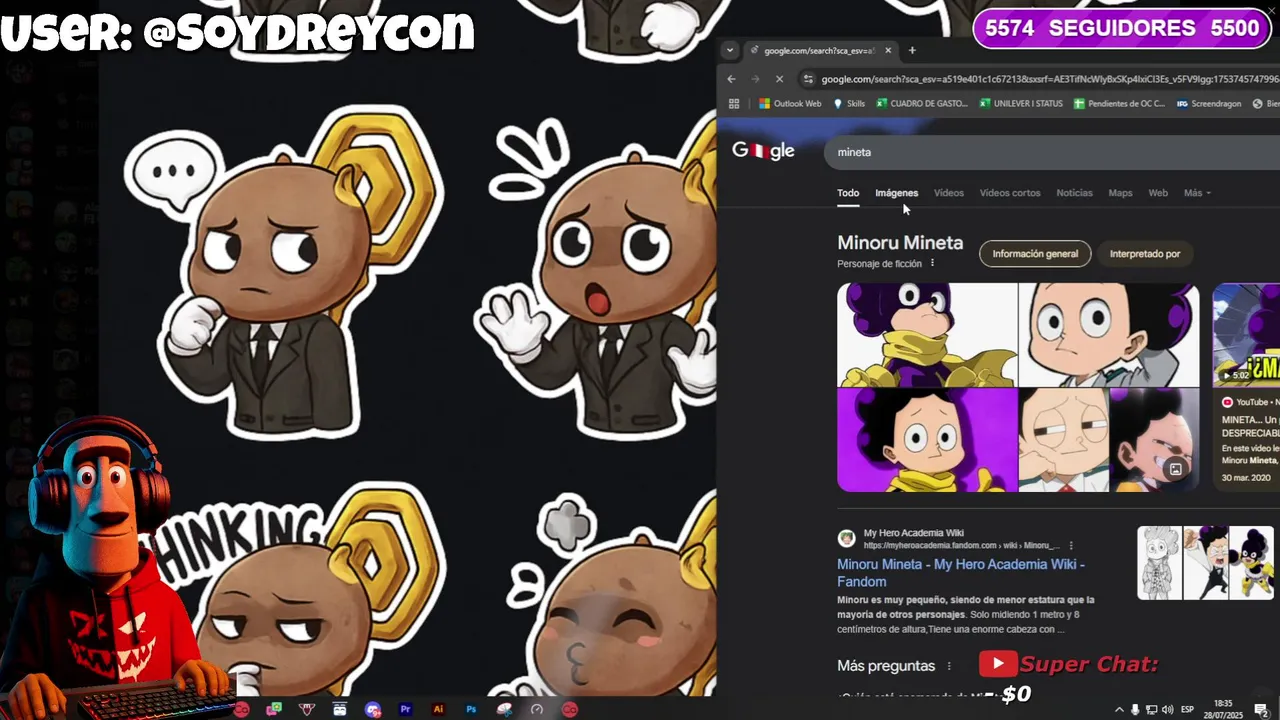Click the browser address bar URL
This screenshot has width=1280, height=720.
pyautogui.click(x=1050, y=79)
